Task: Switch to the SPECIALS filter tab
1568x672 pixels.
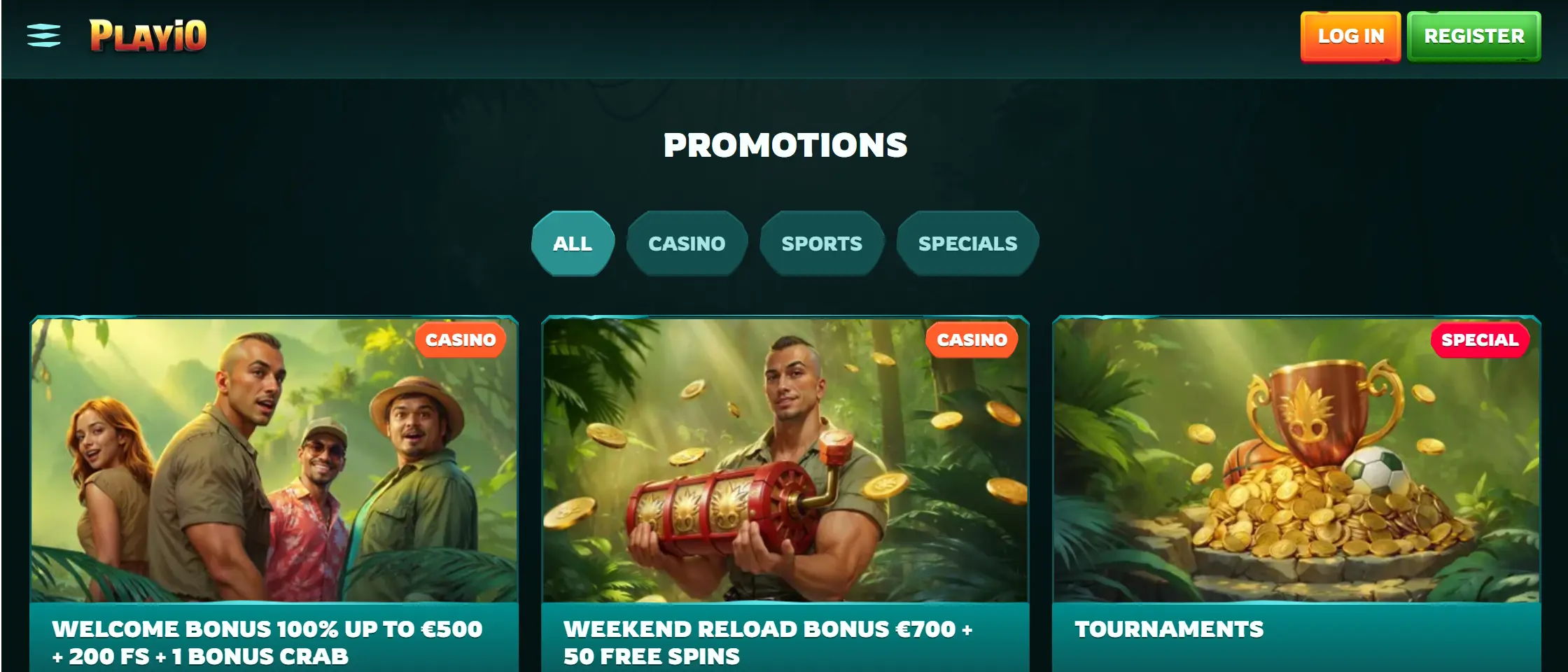Action: pyautogui.click(x=967, y=244)
